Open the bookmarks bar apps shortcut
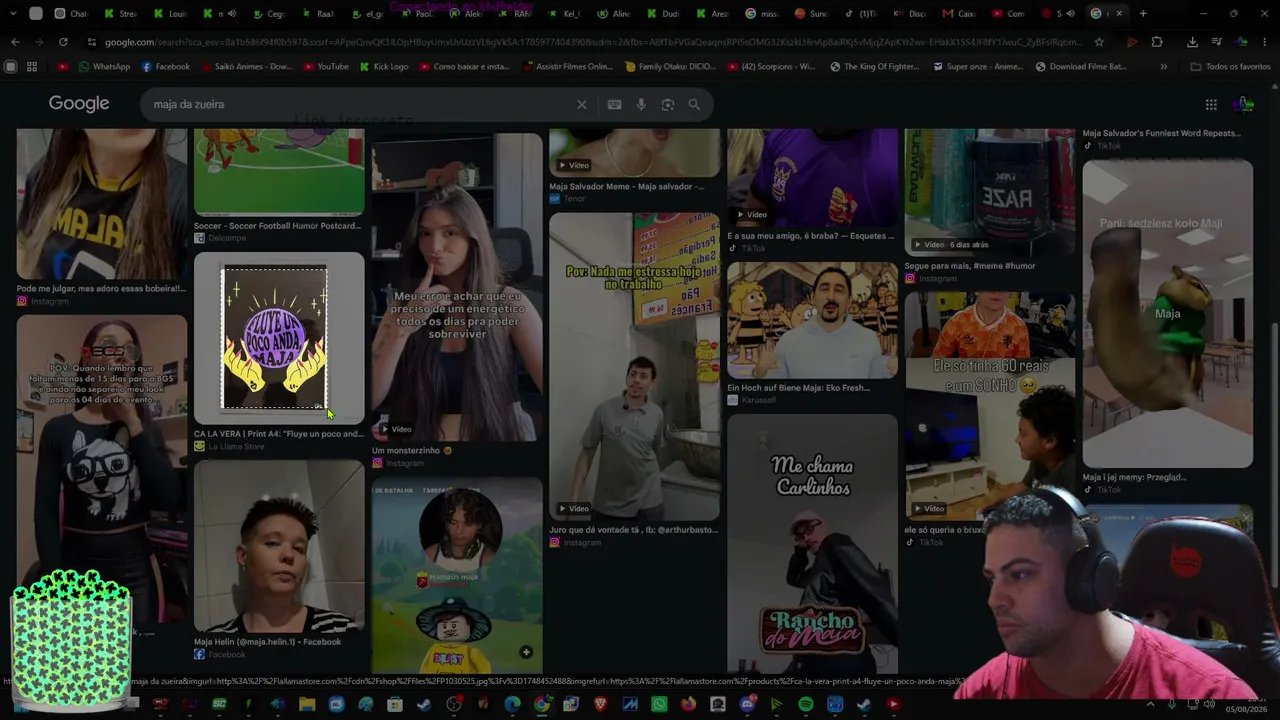 click(32, 66)
